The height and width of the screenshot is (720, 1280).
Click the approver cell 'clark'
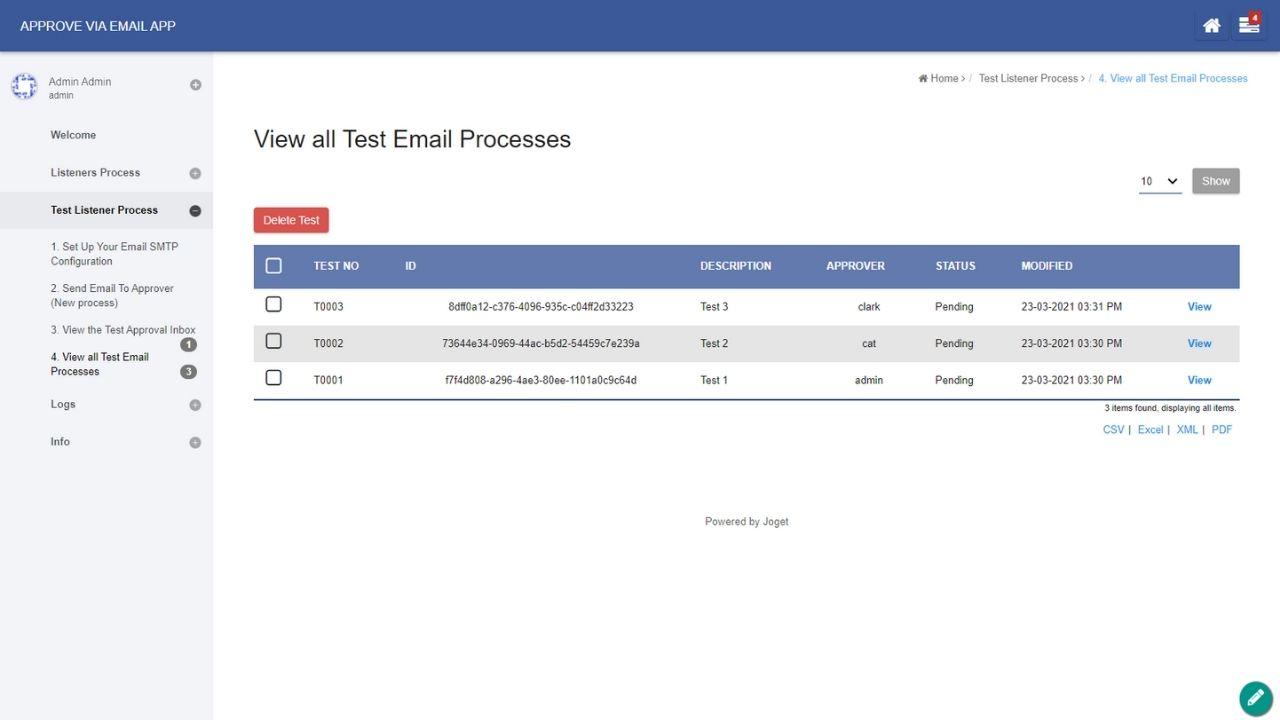point(869,307)
